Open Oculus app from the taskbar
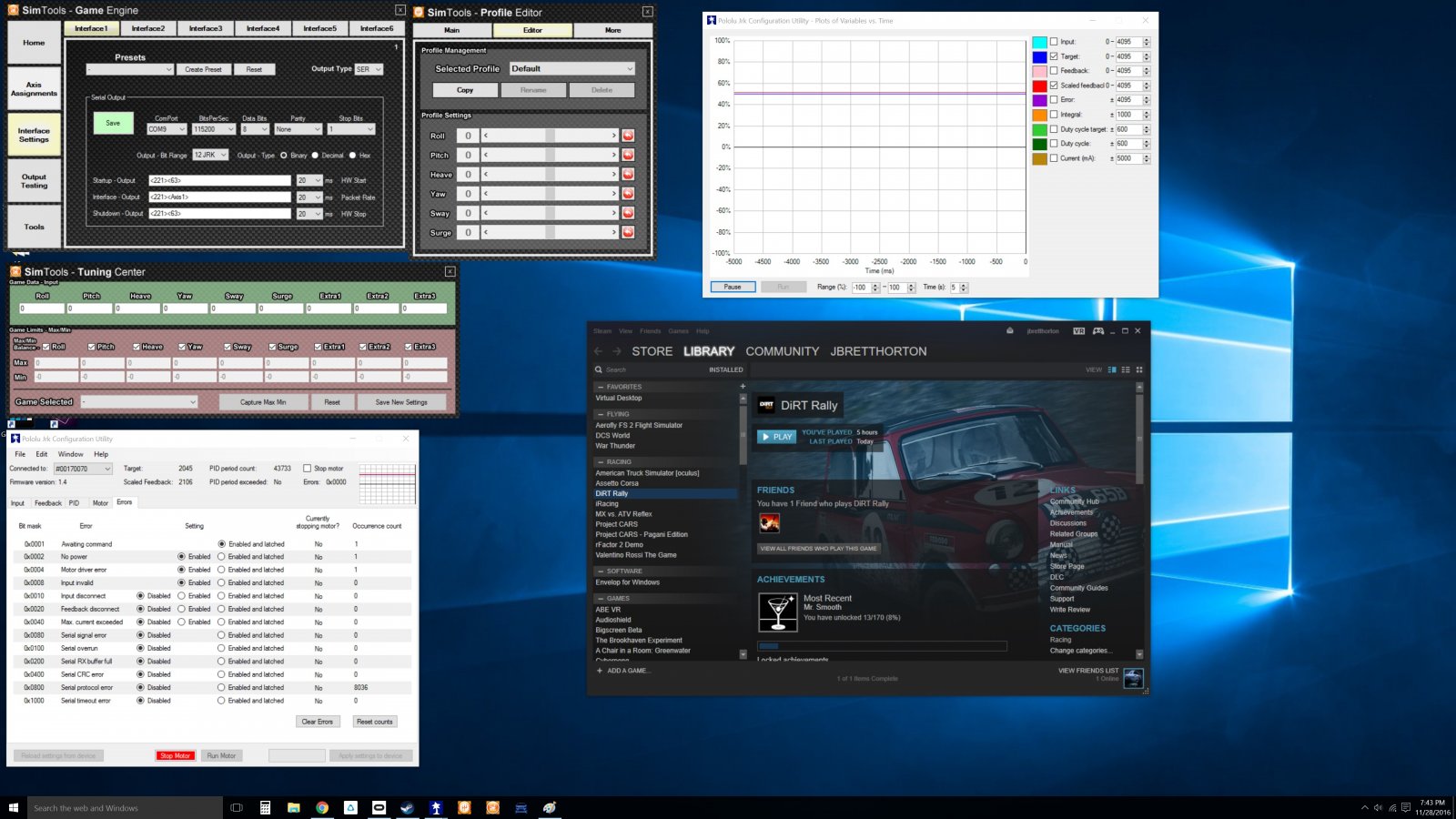The width and height of the screenshot is (1456, 819). click(379, 807)
